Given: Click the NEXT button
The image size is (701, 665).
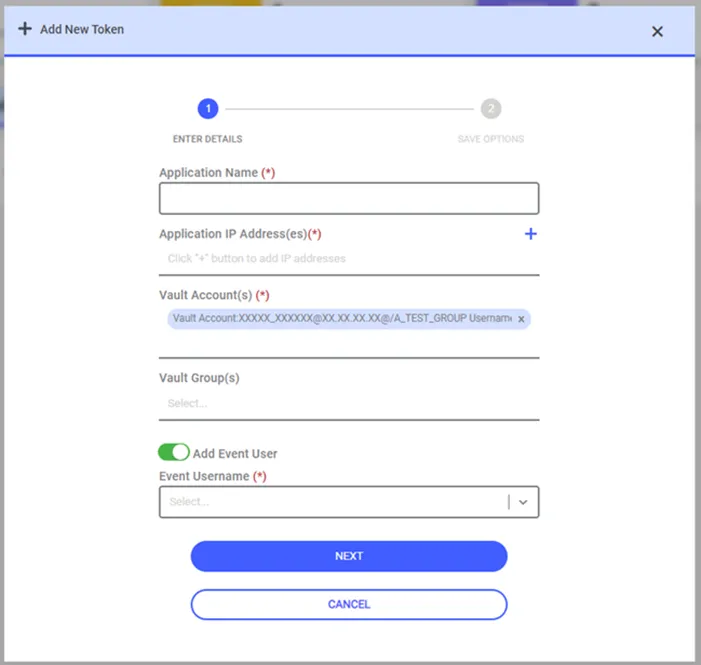Looking at the screenshot, I should point(349,556).
